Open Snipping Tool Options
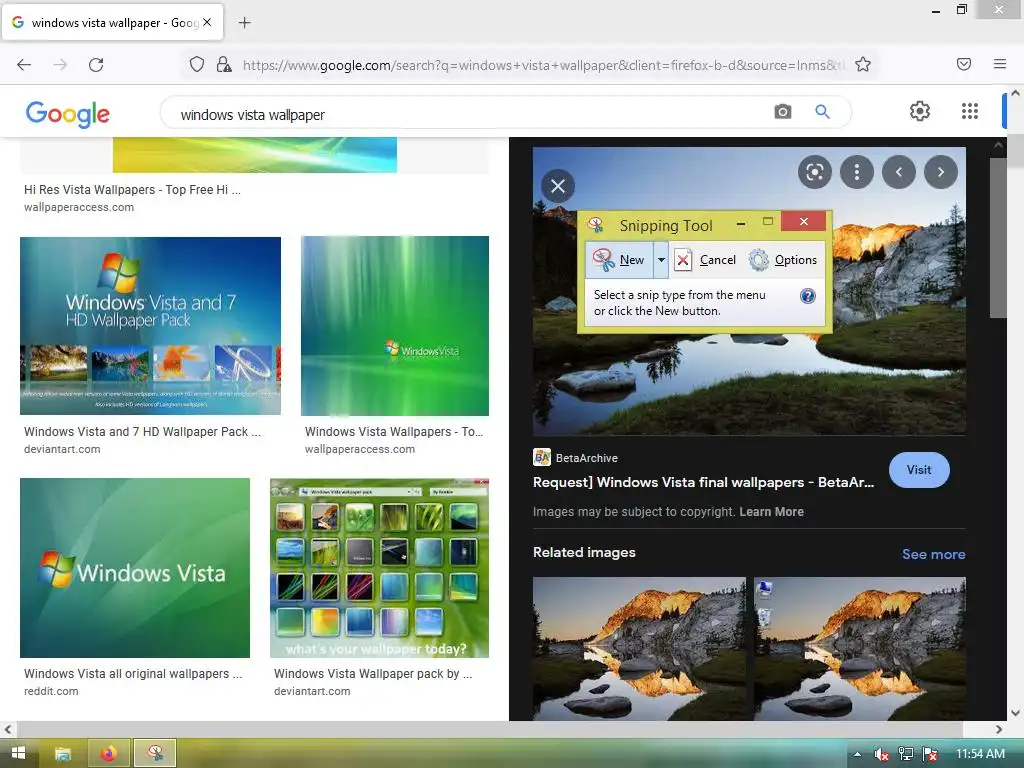The image size is (1024, 768). 782,260
